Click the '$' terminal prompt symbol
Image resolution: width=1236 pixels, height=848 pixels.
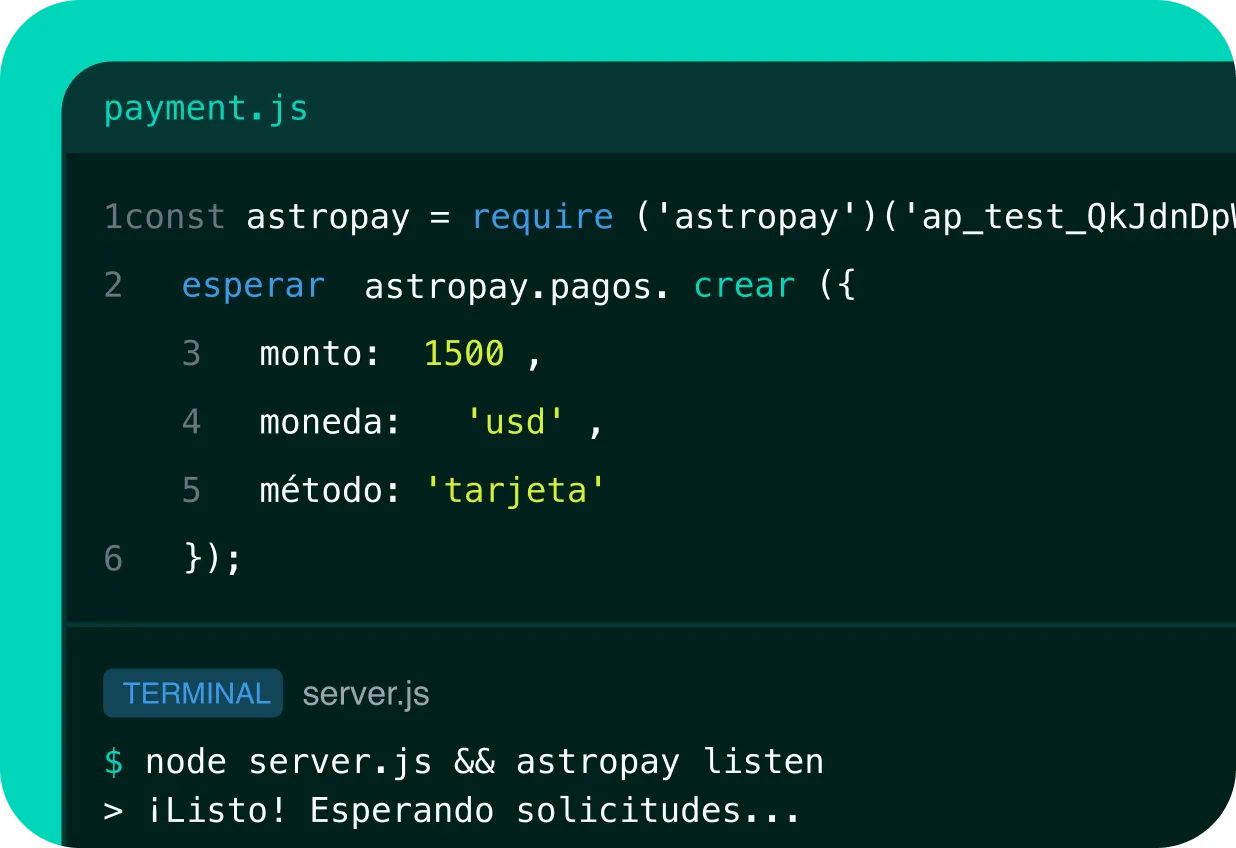[114, 762]
